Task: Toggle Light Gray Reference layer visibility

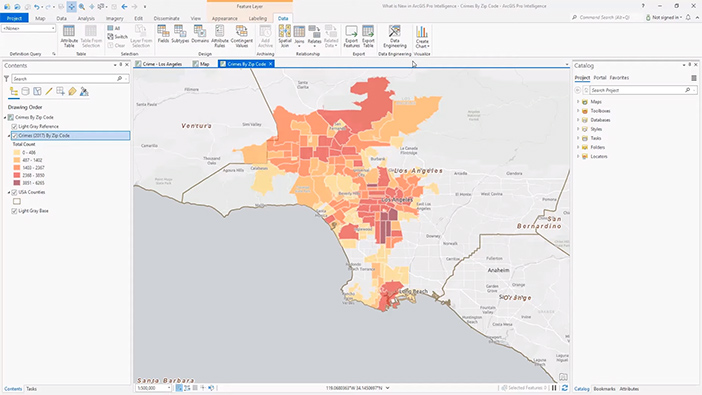Action: pos(14,127)
